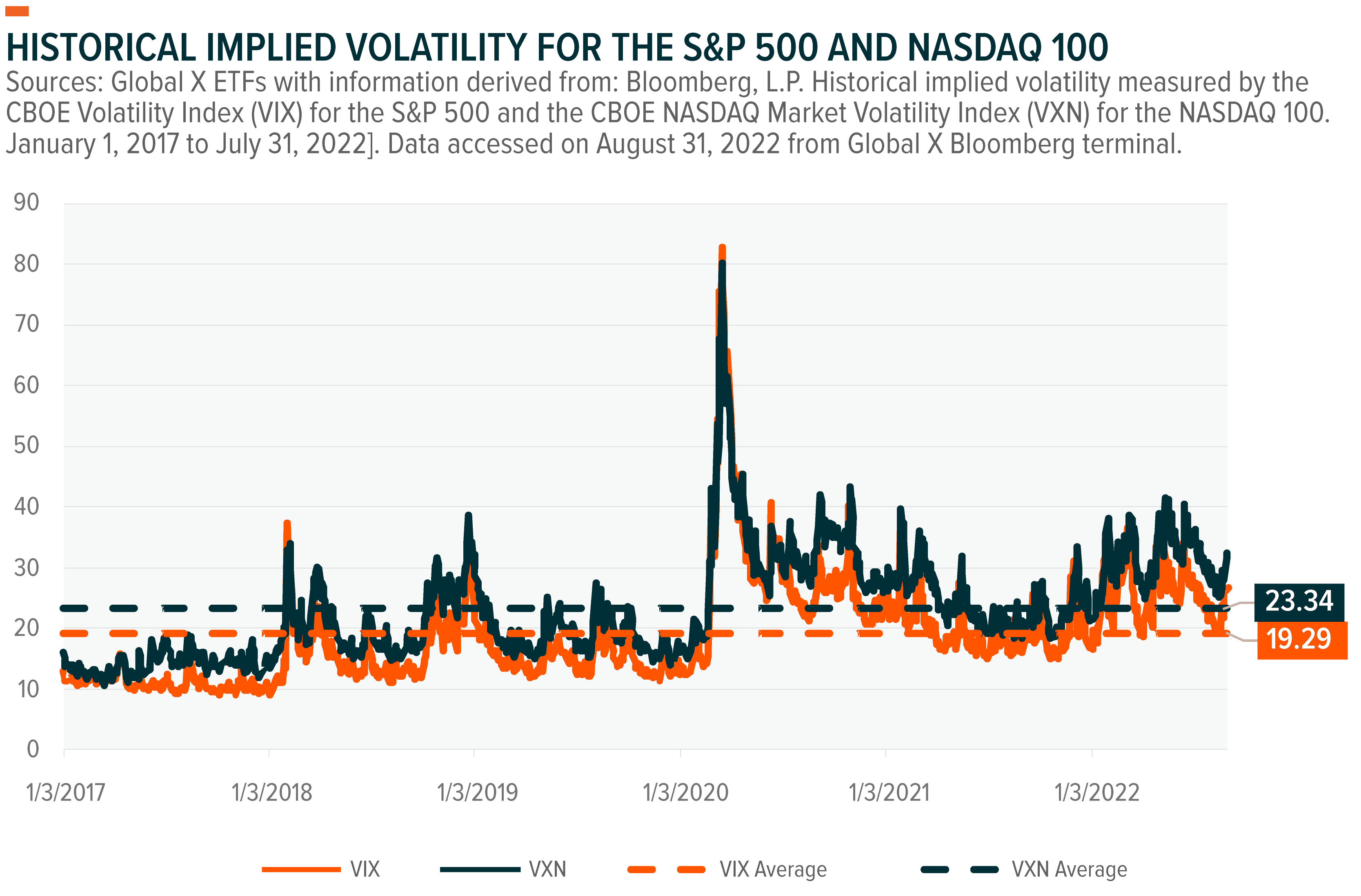Click the 50 label on the y-axis
Screen dimensions: 1361x896
click(26, 445)
